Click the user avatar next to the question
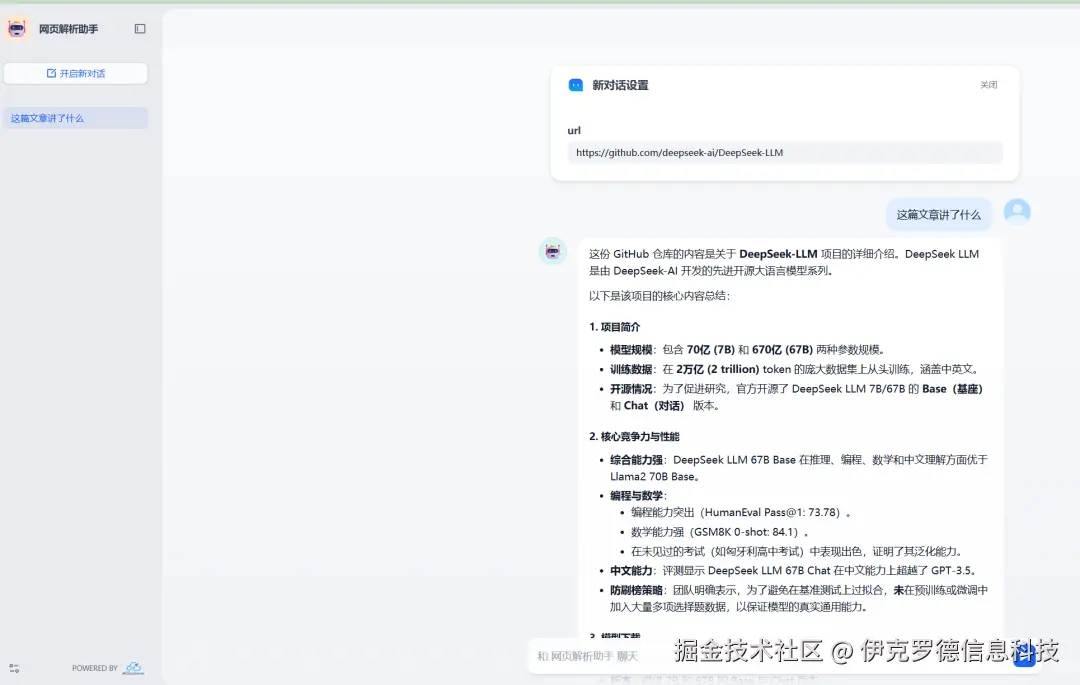The width and height of the screenshot is (1080, 685). point(1017,212)
